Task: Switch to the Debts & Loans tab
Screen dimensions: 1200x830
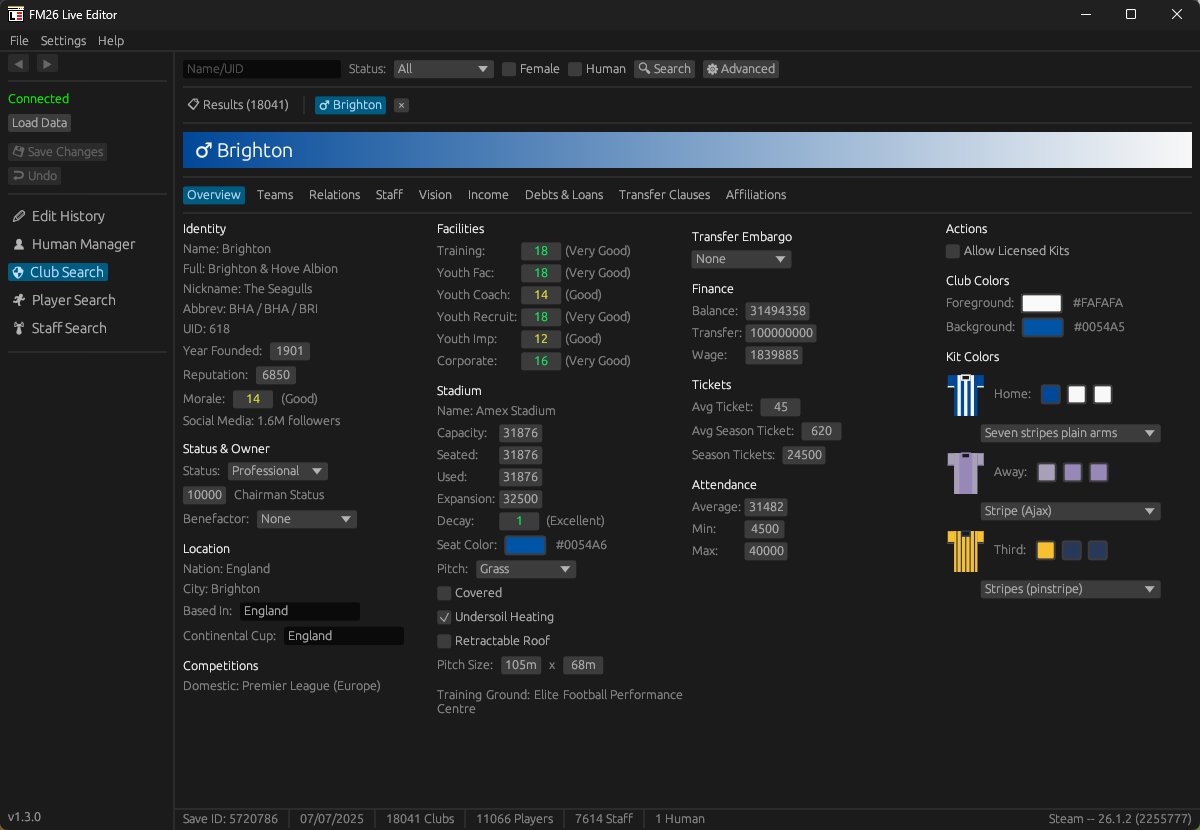Action: (x=563, y=194)
